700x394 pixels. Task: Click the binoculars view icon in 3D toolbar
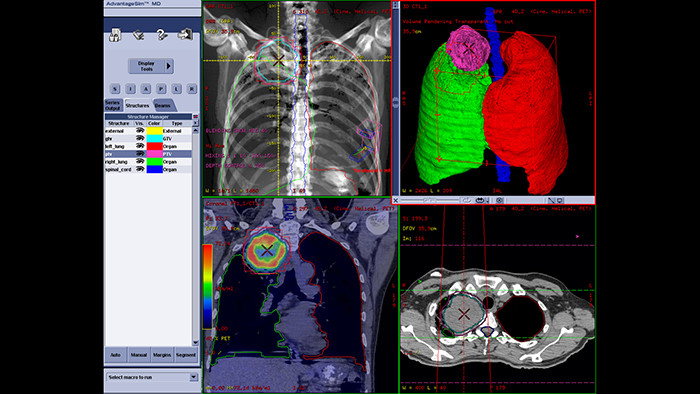pyautogui.click(x=480, y=200)
